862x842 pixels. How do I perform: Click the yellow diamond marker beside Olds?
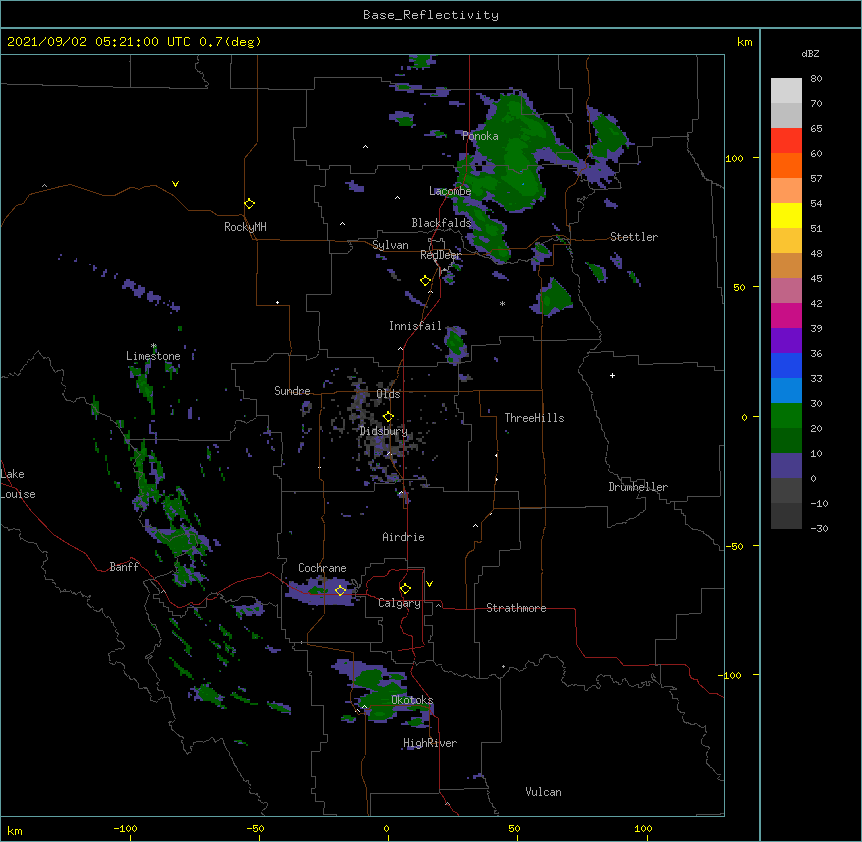[x=388, y=417]
